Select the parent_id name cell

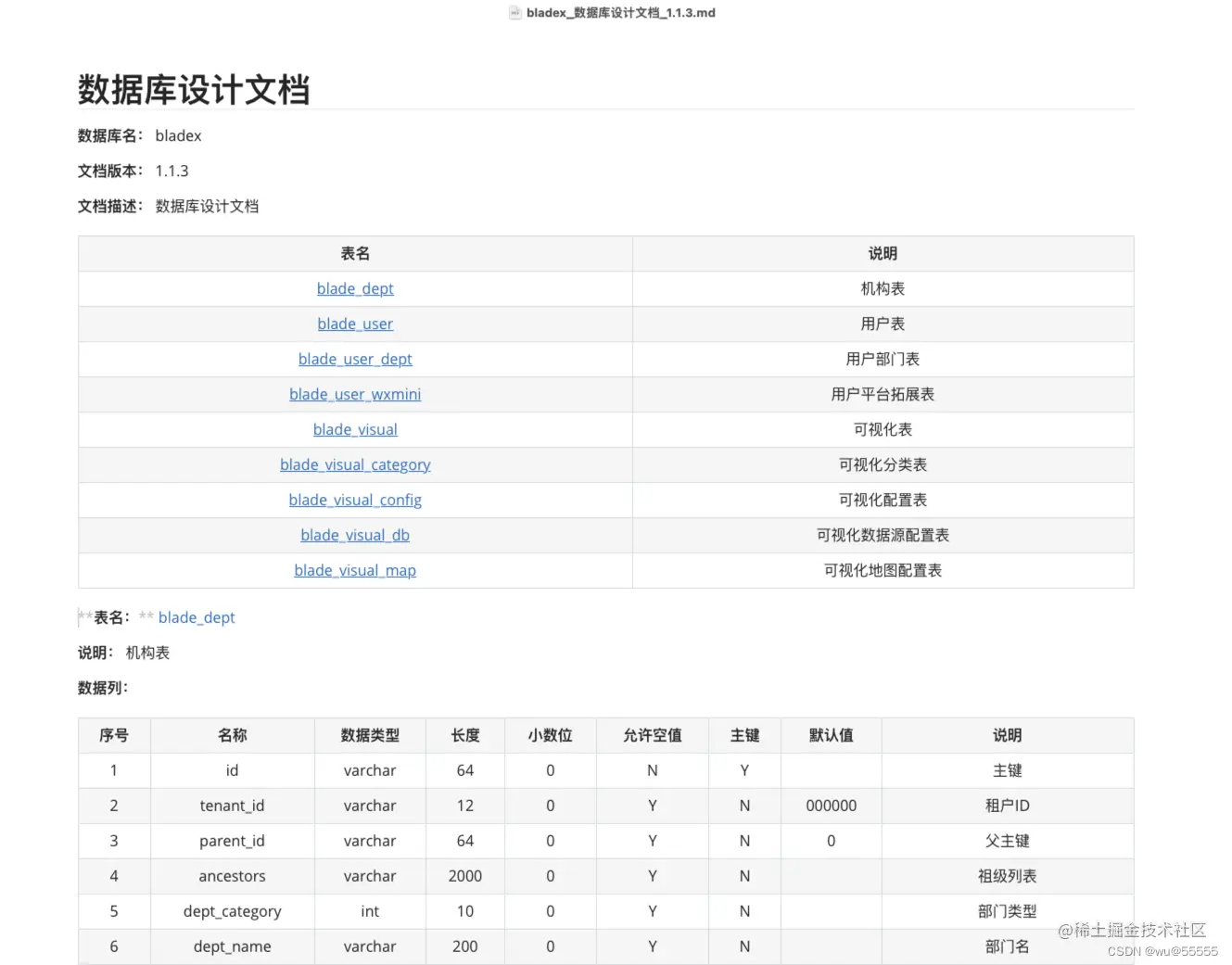pos(232,841)
